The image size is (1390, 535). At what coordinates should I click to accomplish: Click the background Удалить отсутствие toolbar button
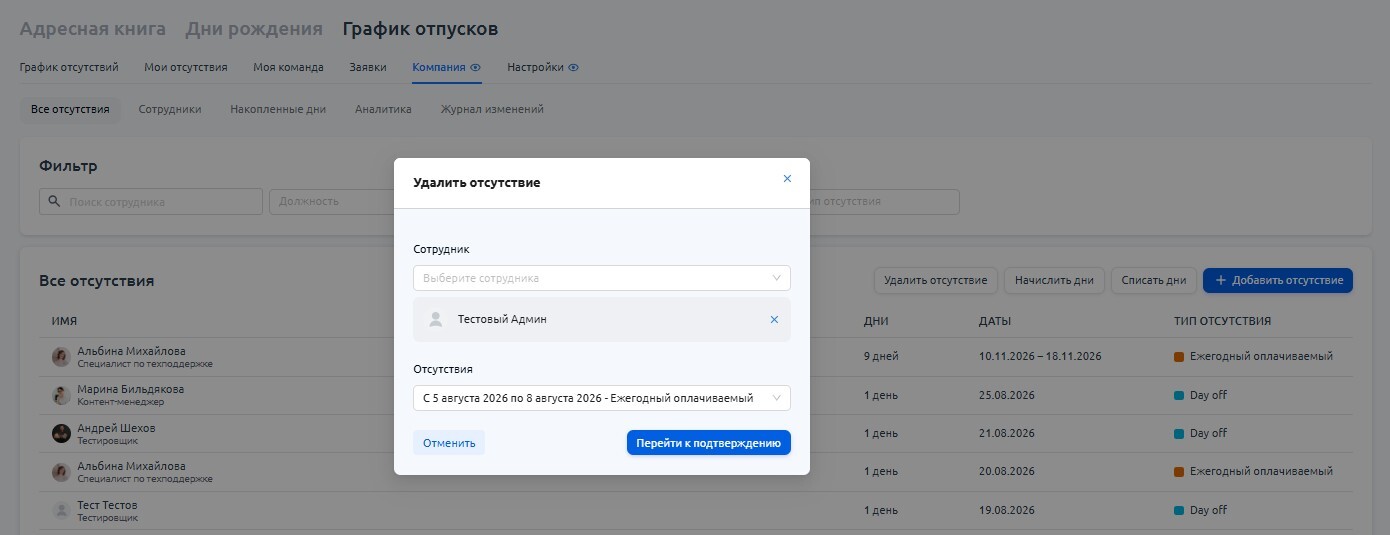(936, 281)
